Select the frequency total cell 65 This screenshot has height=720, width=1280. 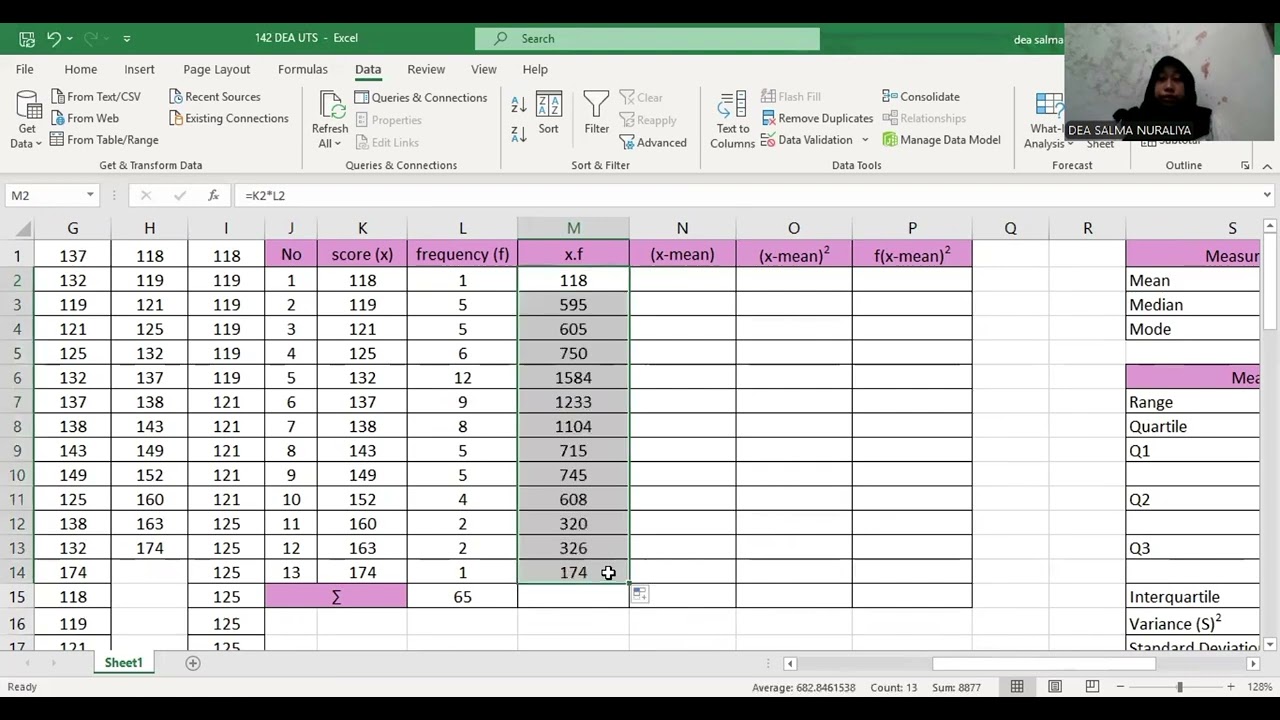(462, 597)
